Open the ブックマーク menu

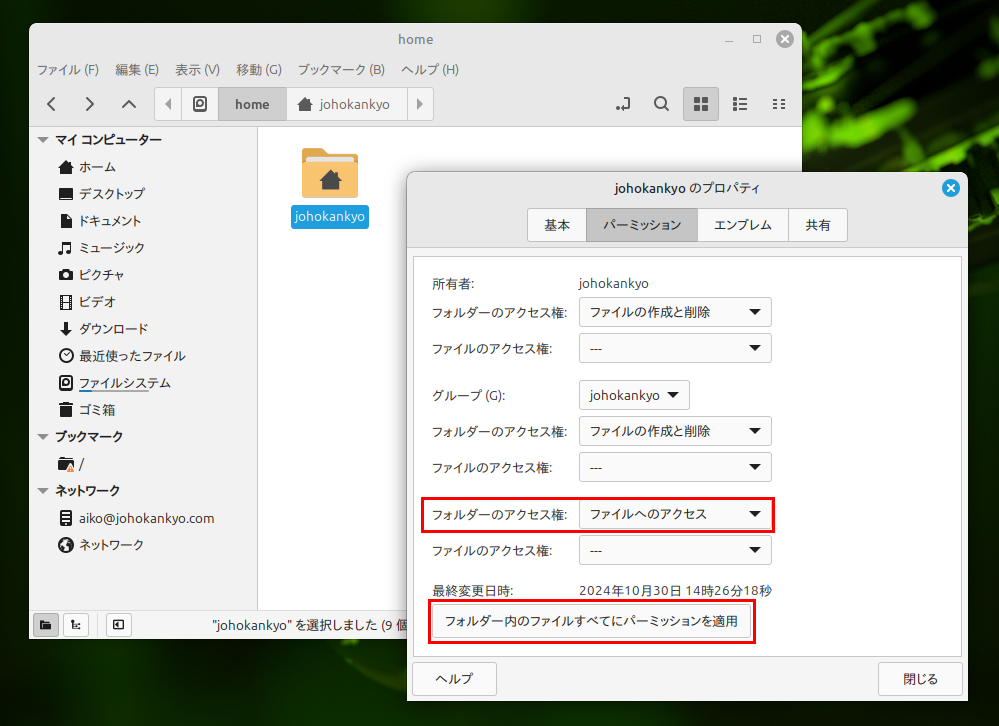tap(341, 70)
